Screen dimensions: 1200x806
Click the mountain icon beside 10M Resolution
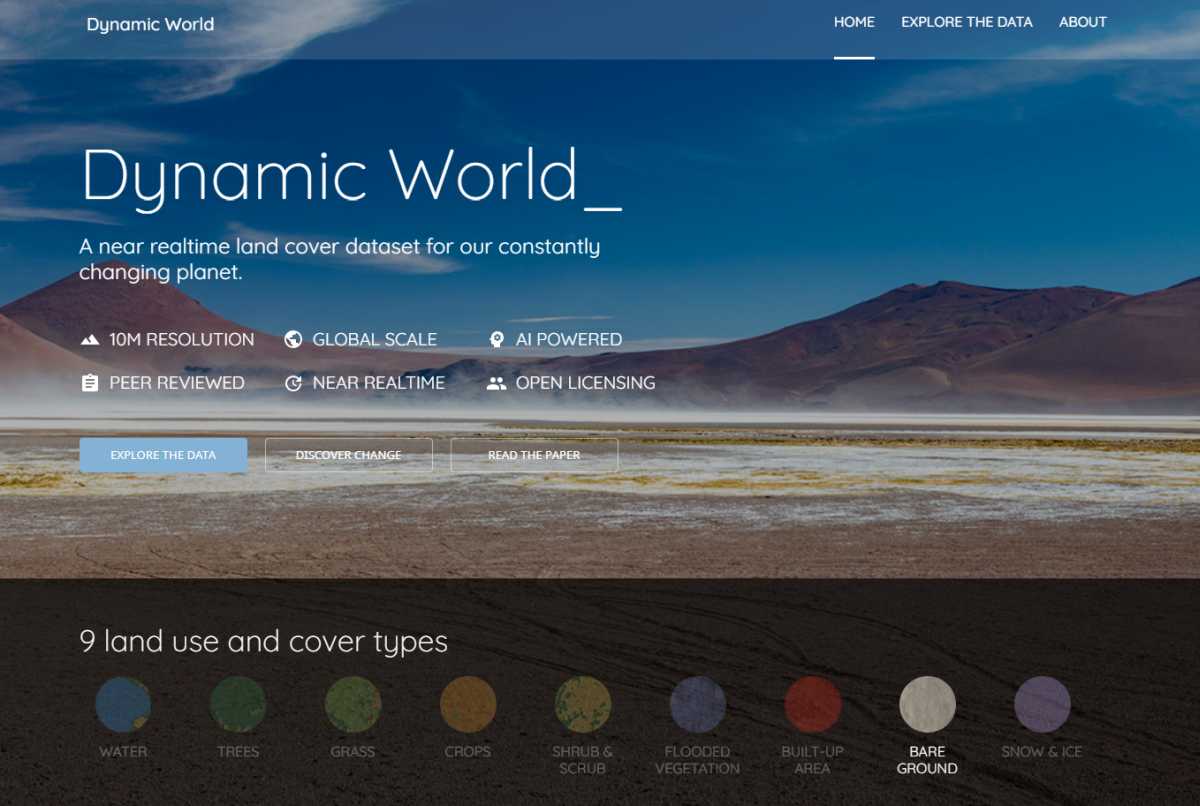pos(90,340)
